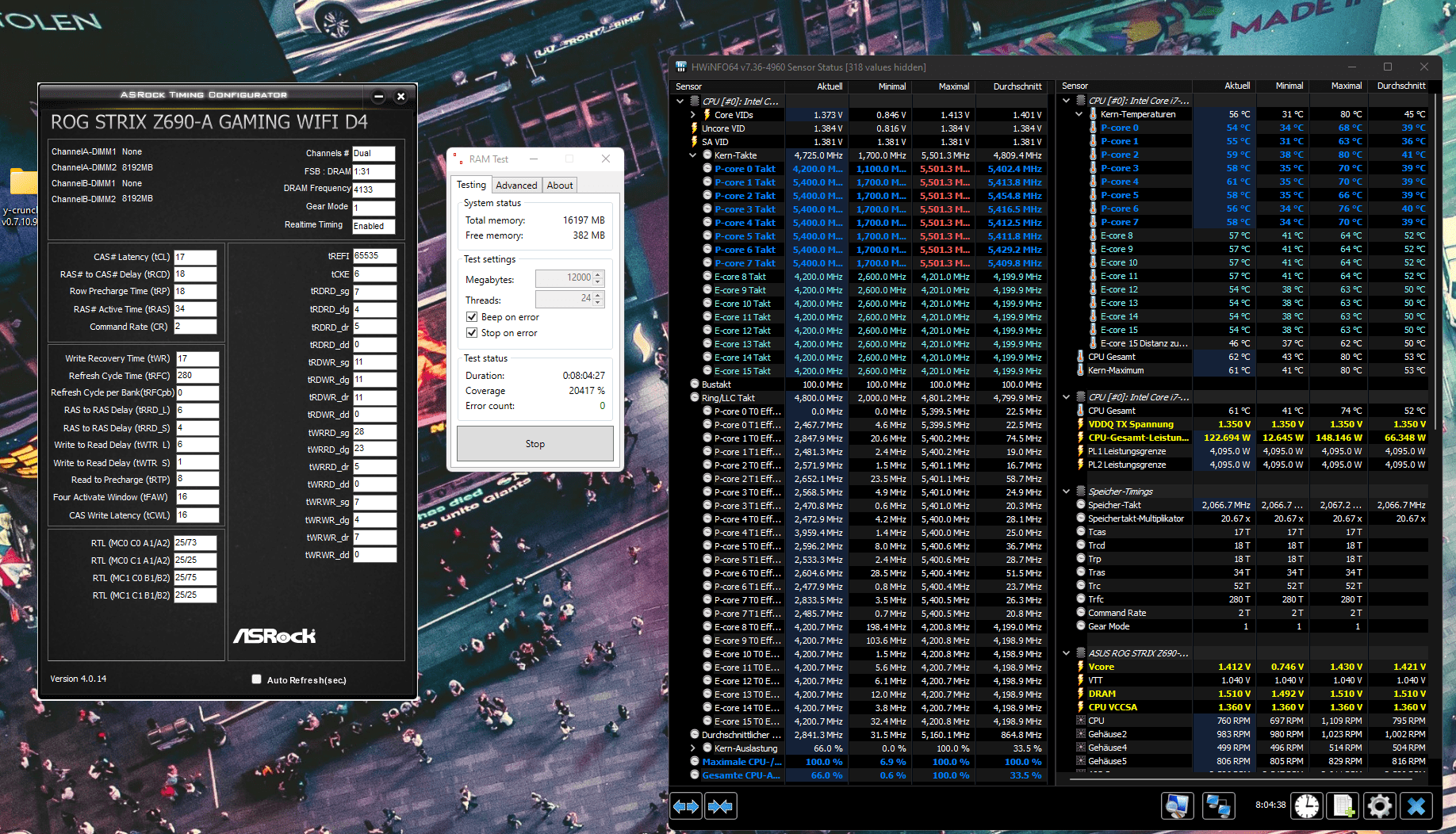Click the lightning icon beside VDDQ TX Spannung
Screen dimensions: 1456x834
[1080, 424]
